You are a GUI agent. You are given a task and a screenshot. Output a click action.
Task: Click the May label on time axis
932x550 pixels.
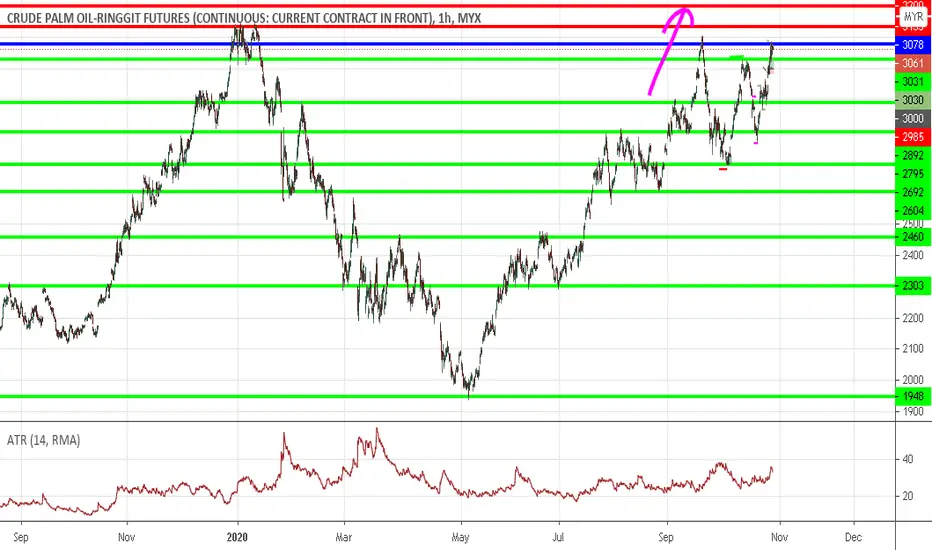pyautogui.click(x=460, y=537)
